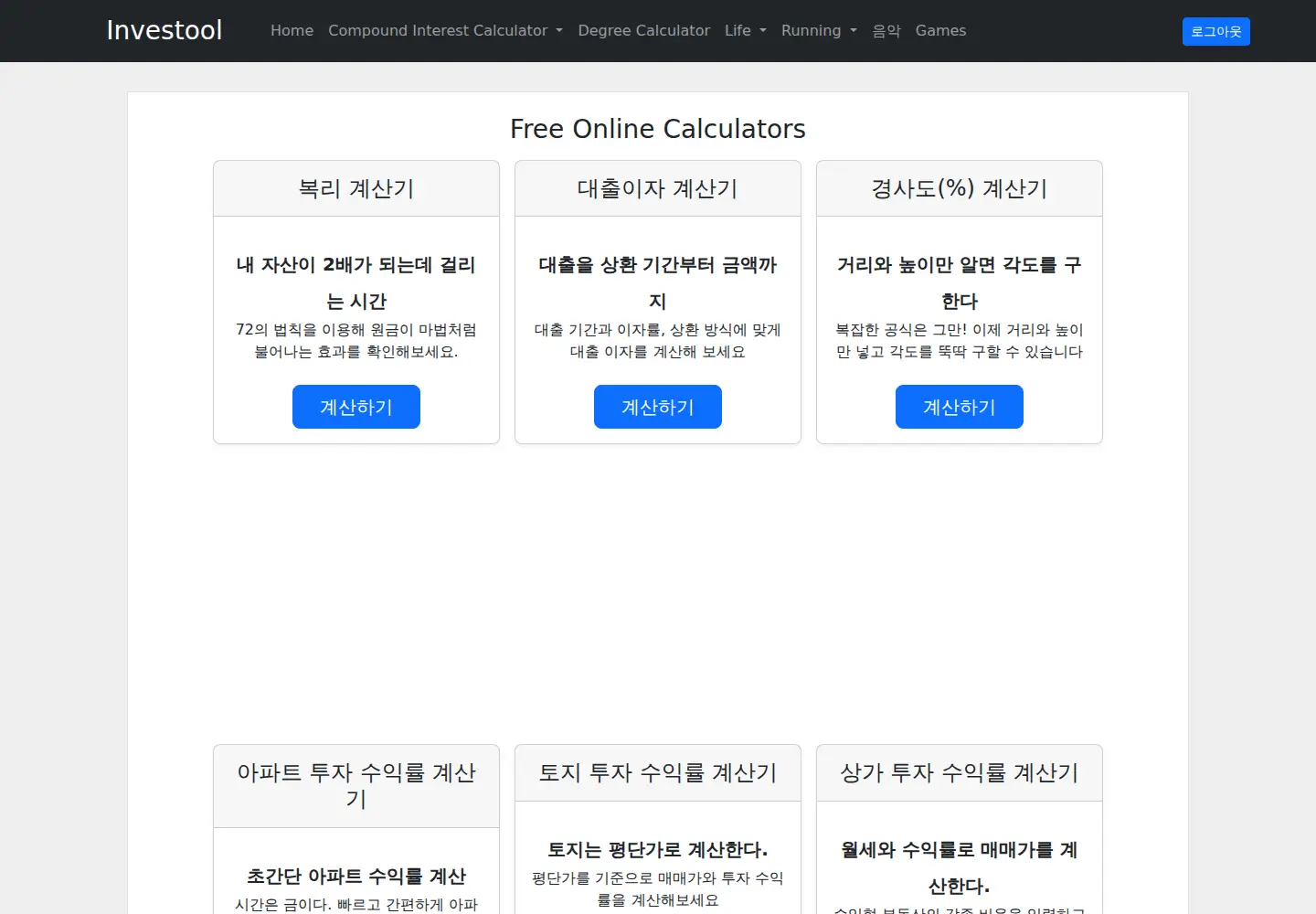Click the '초간단 아파트 수익률 계산' title
Screen dimensions: 1316x914
[356, 877]
